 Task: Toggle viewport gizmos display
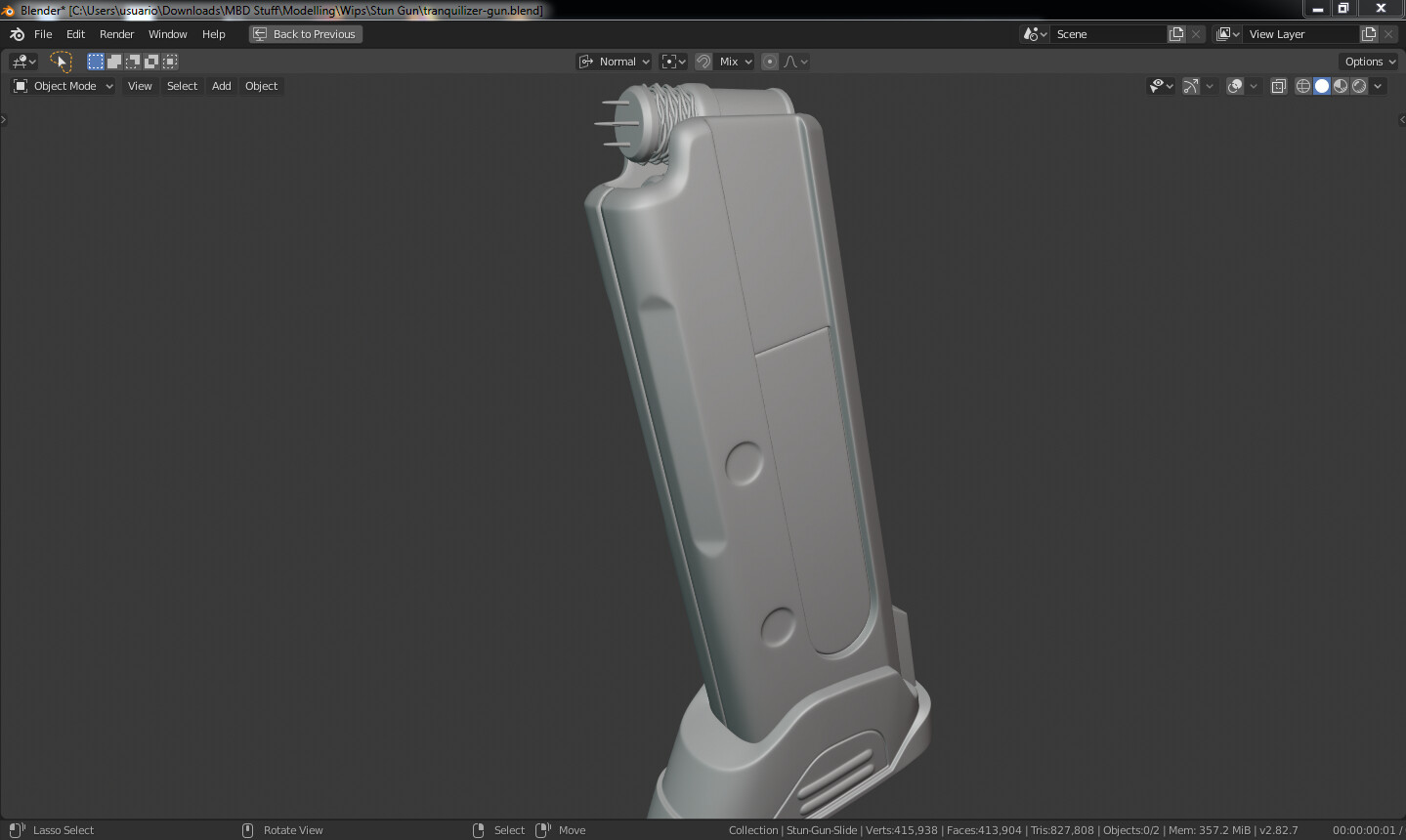point(1191,86)
